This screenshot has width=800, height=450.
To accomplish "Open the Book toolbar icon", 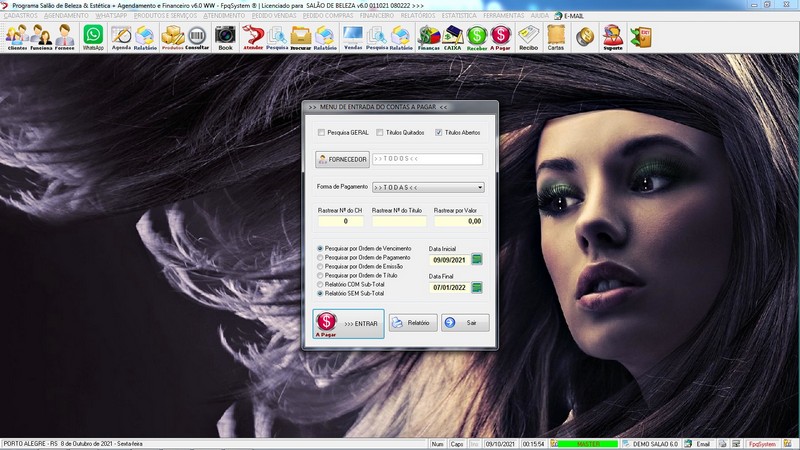I will pyautogui.click(x=225, y=37).
